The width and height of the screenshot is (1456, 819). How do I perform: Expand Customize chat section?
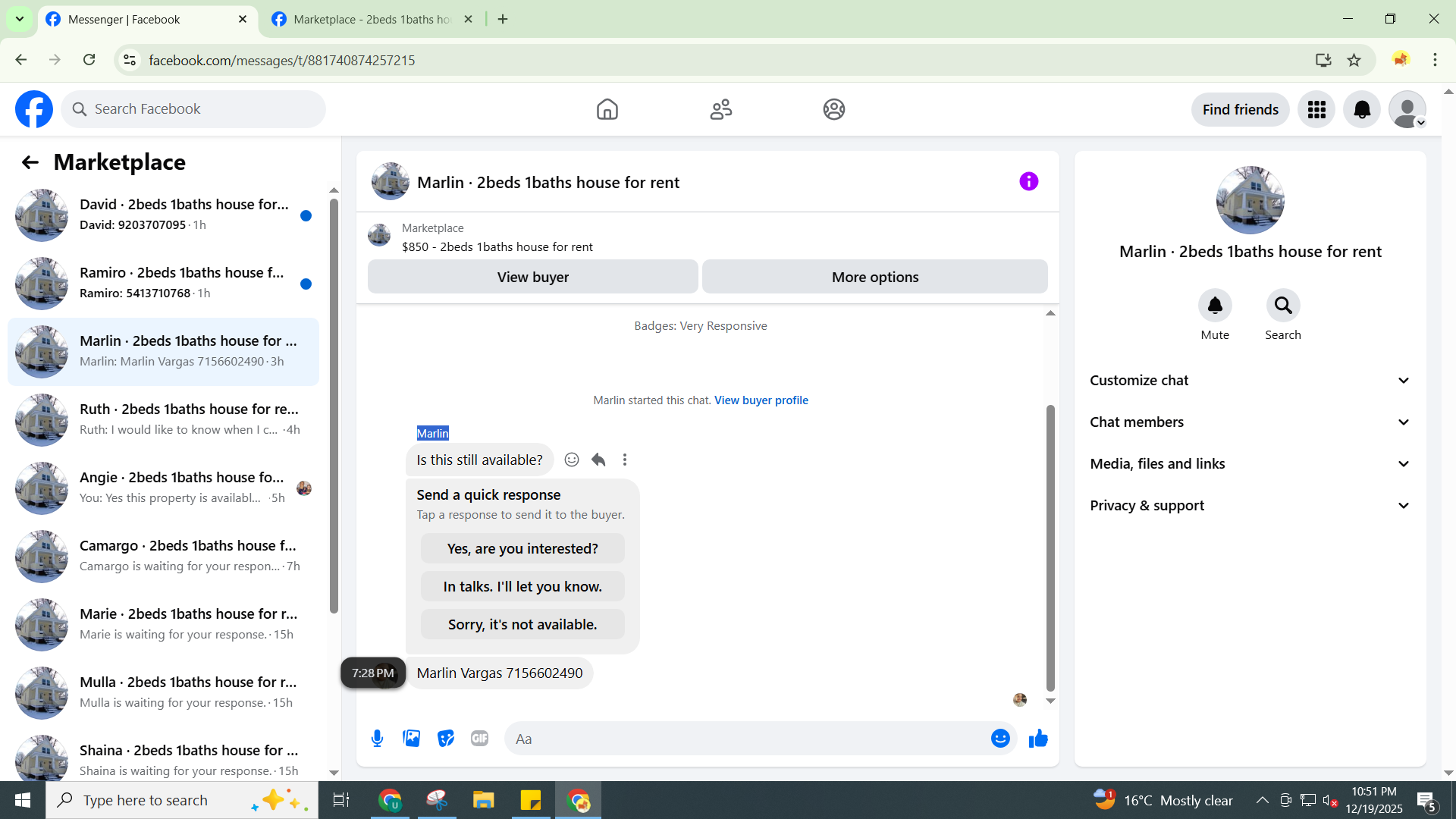pyautogui.click(x=1250, y=381)
